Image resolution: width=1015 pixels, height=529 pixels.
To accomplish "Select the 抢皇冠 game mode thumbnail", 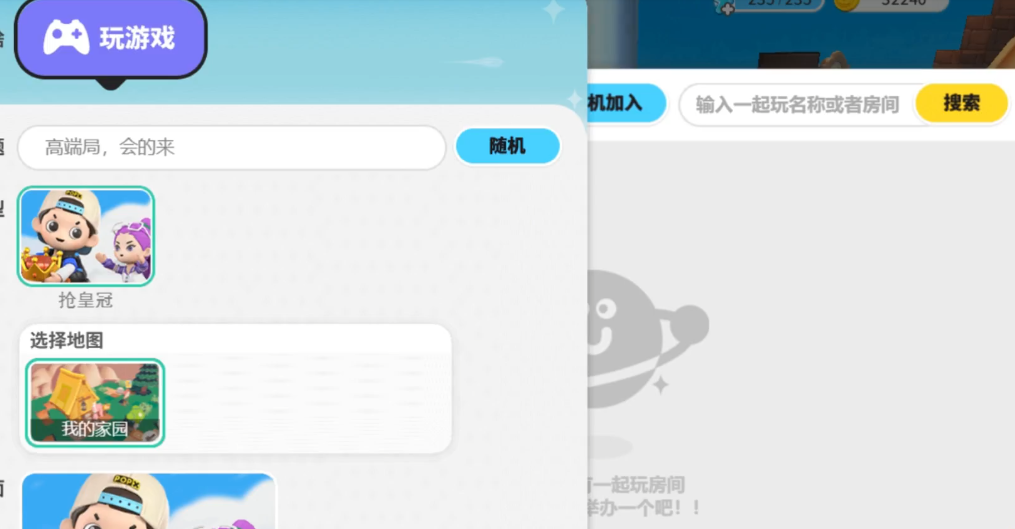I will 86,236.
